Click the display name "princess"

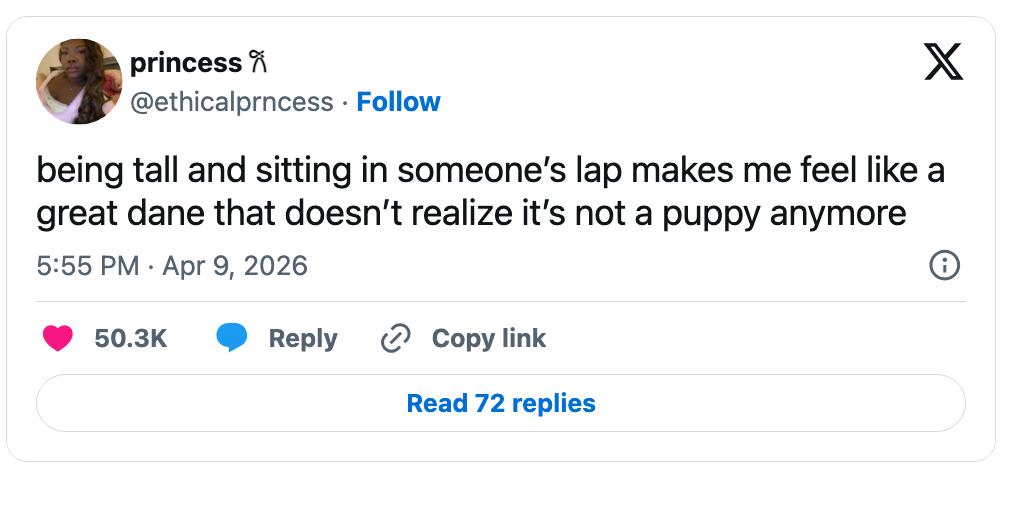click(x=186, y=64)
